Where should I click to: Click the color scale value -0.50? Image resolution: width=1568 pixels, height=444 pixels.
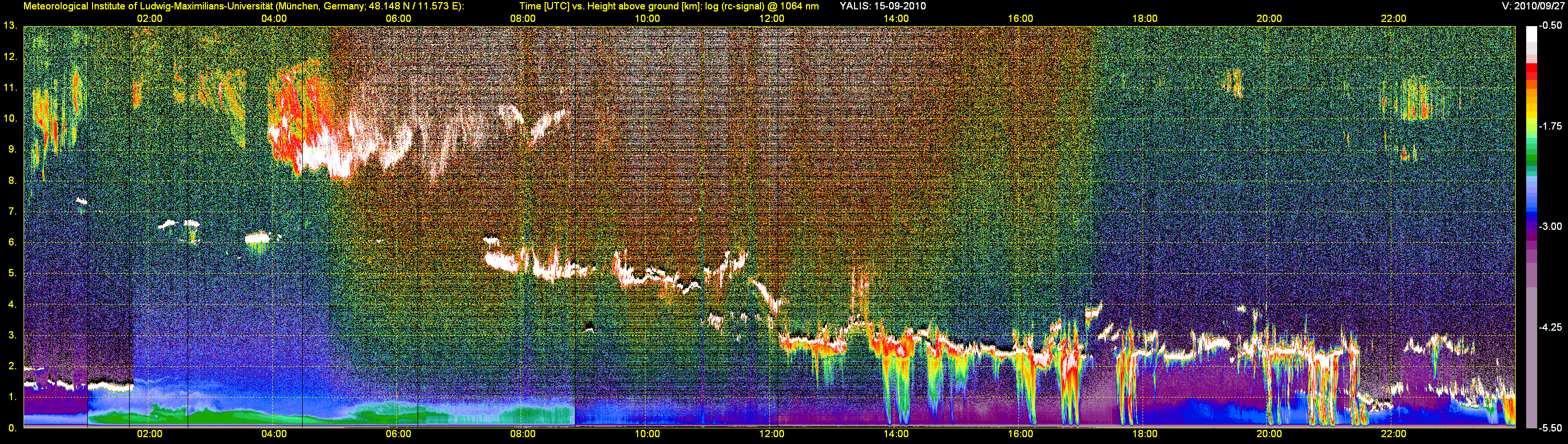pos(1550,26)
